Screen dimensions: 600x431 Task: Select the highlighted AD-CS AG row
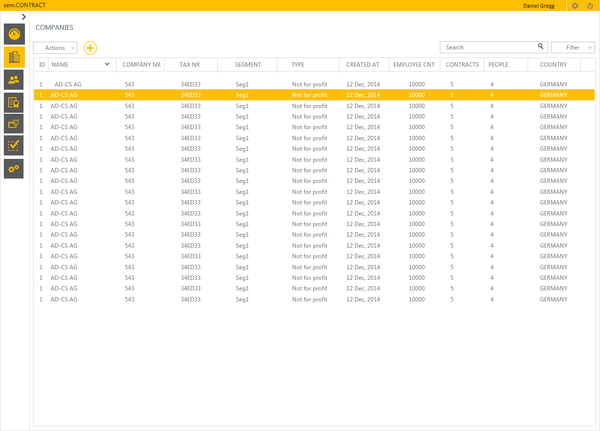coord(300,95)
